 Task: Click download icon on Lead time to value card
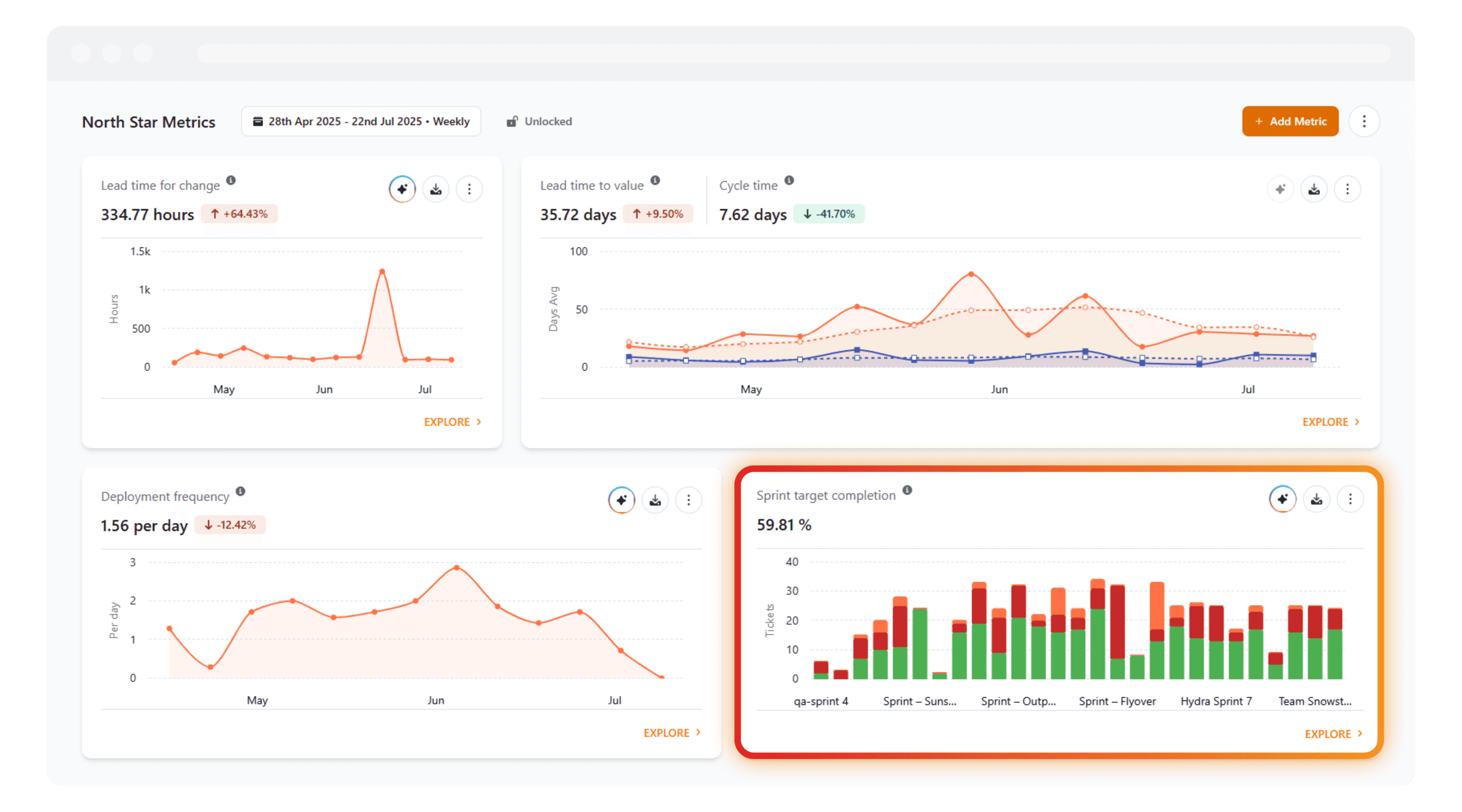(x=1314, y=189)
